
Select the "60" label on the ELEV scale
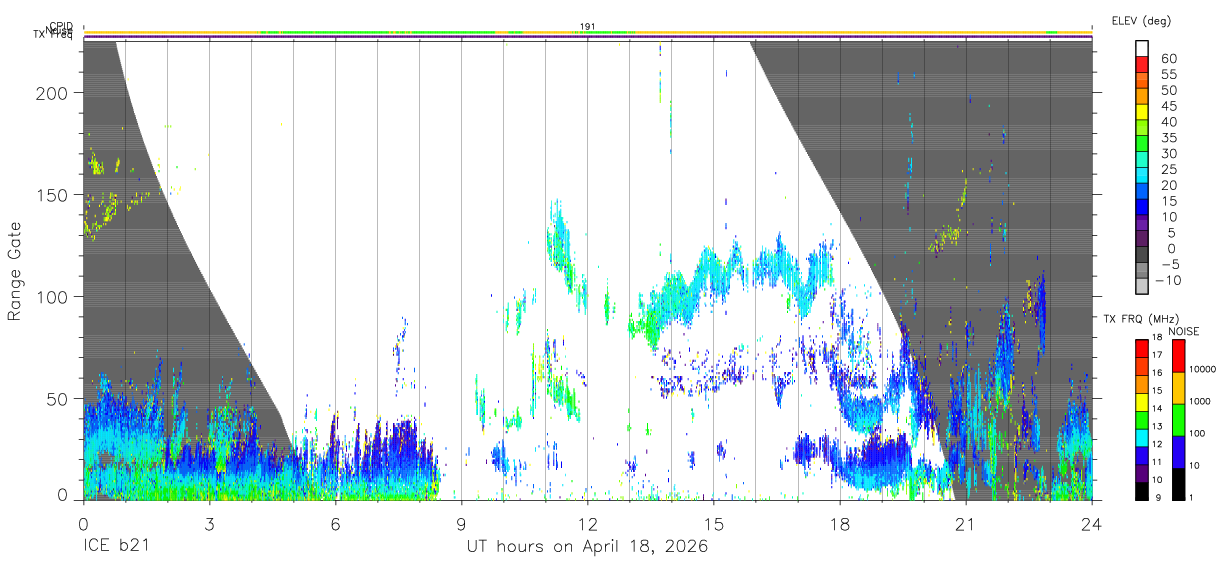(x=1168, y=59)
